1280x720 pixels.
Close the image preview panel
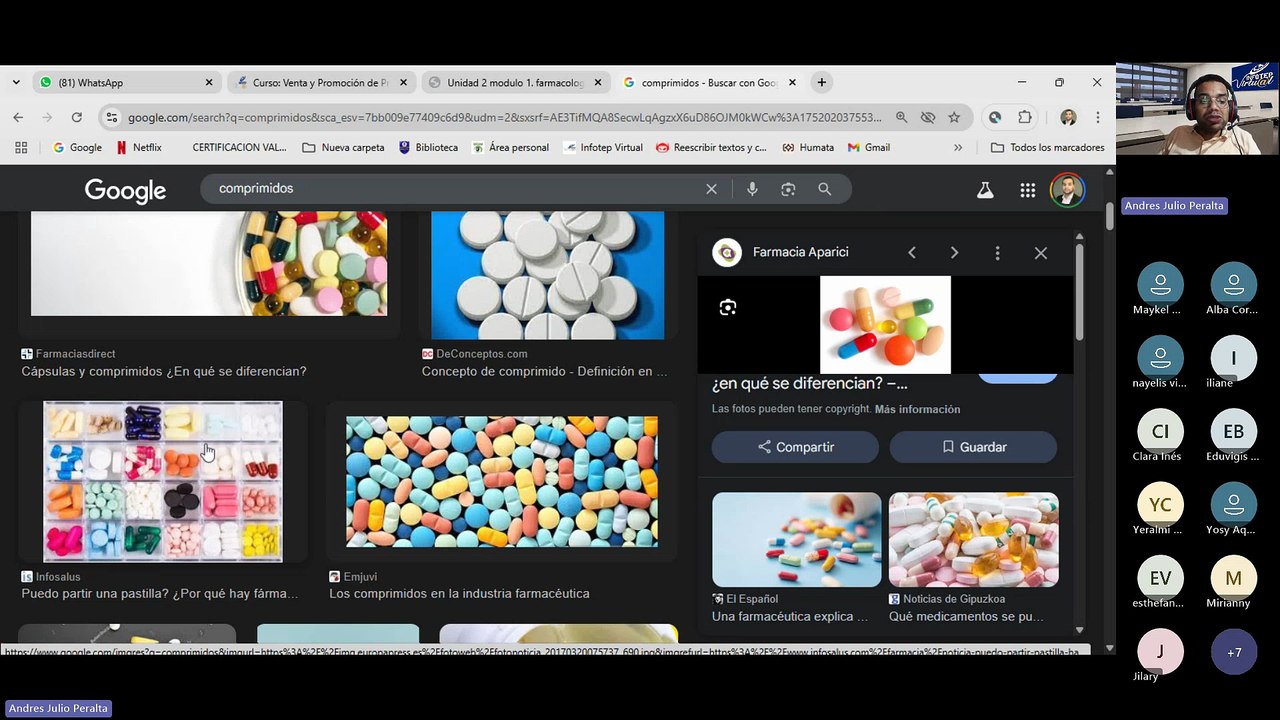[x=1041, y=253]
